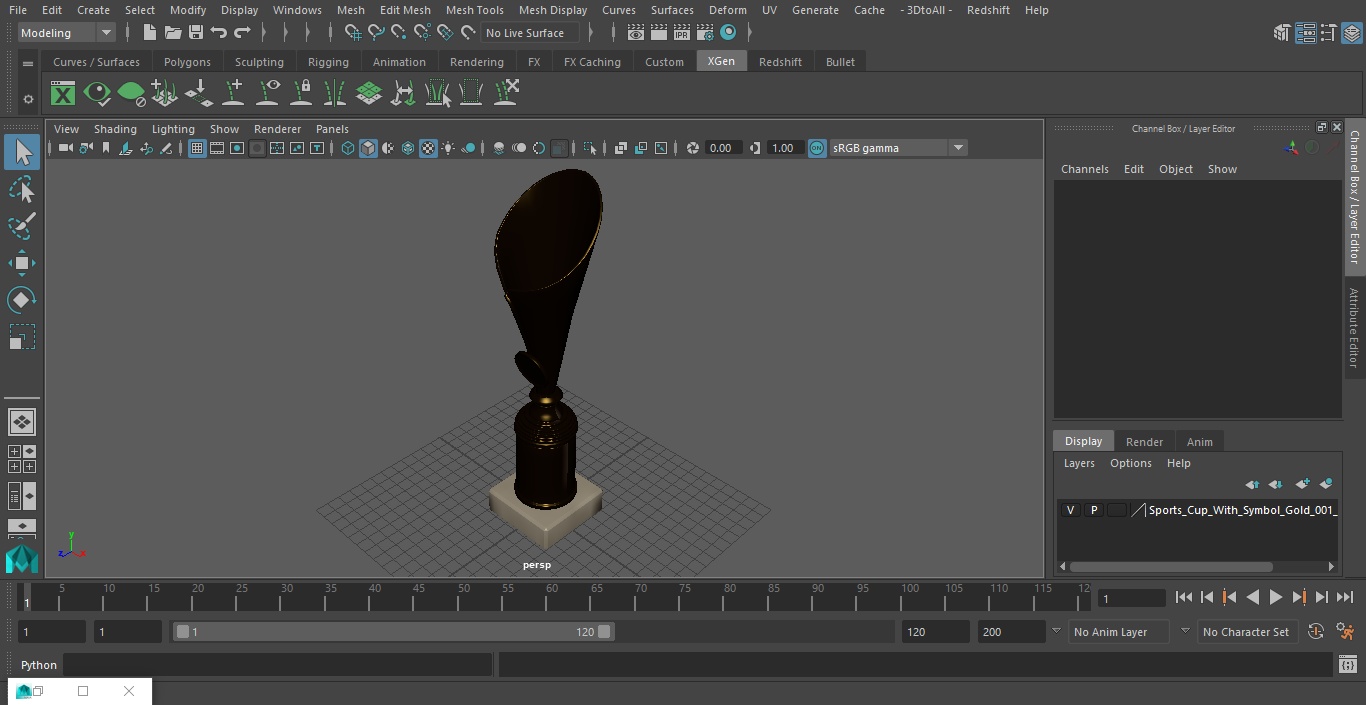Open the XGen window icon on shelf
The height and width of the screenshot is (705, 1366).
(x=62, y=94)
